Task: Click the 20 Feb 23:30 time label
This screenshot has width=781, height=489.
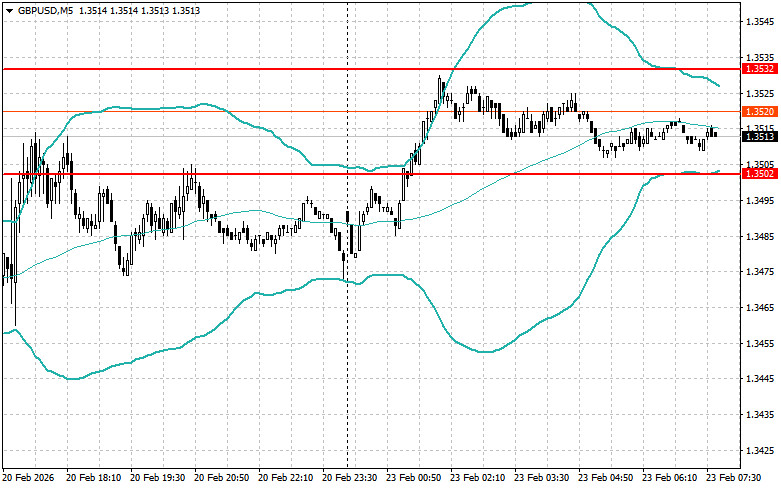Action: click(350, 478)
